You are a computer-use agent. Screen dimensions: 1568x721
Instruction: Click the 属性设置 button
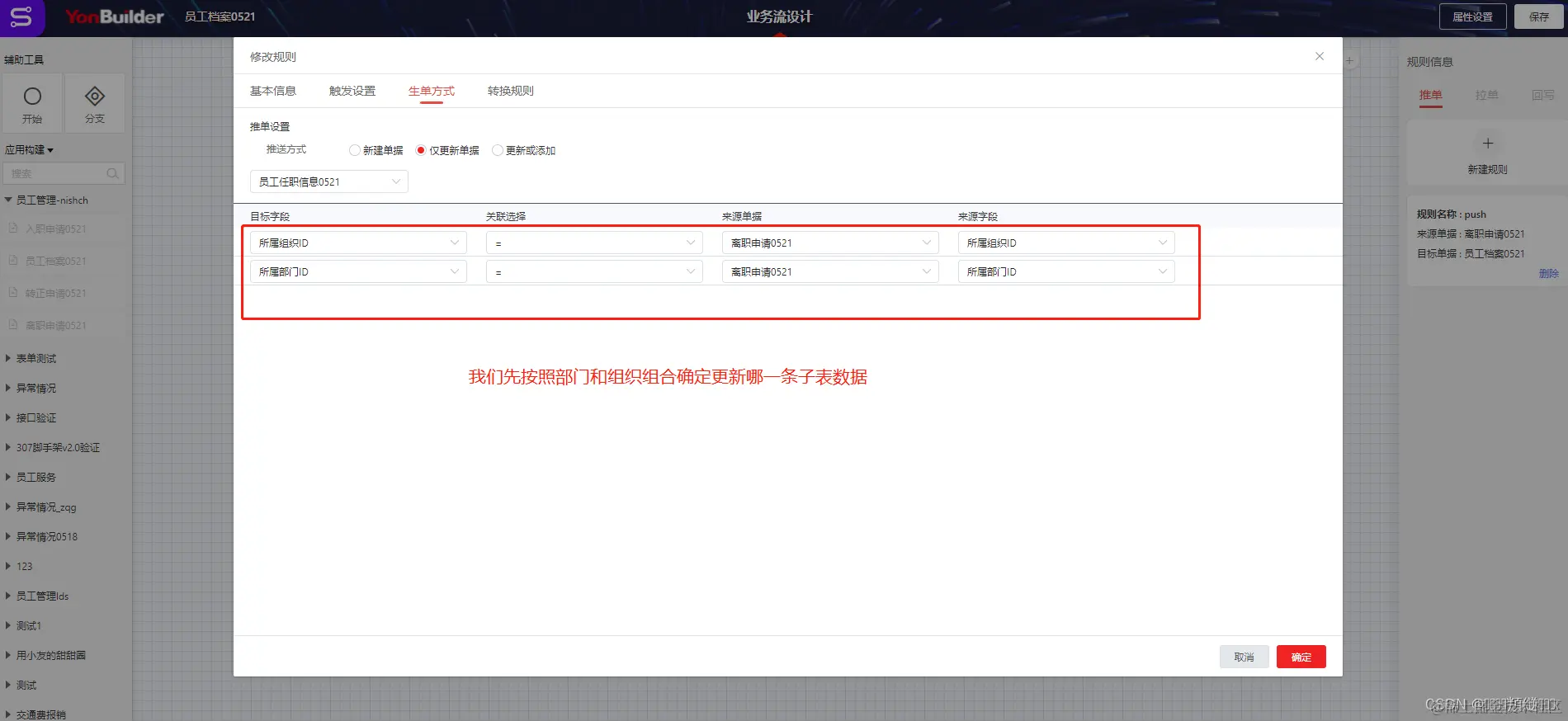point(1473,16)
